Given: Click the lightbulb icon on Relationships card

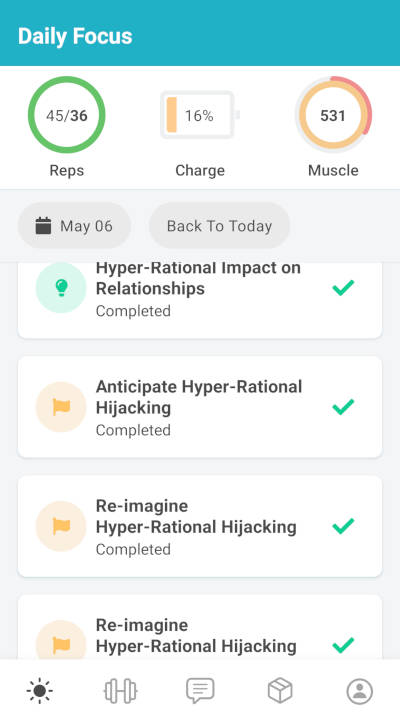Looking at the screenshot, I should (61, 287).
